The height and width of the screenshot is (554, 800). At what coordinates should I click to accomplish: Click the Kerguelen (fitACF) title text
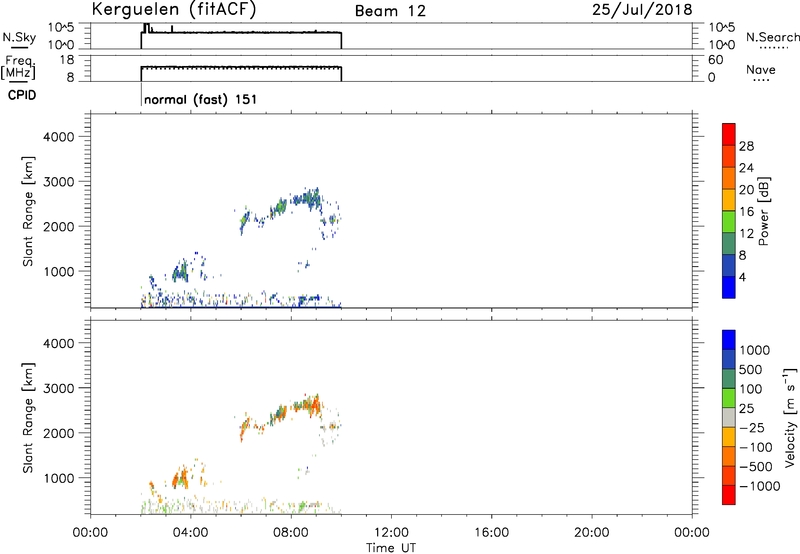pos(173,10)
